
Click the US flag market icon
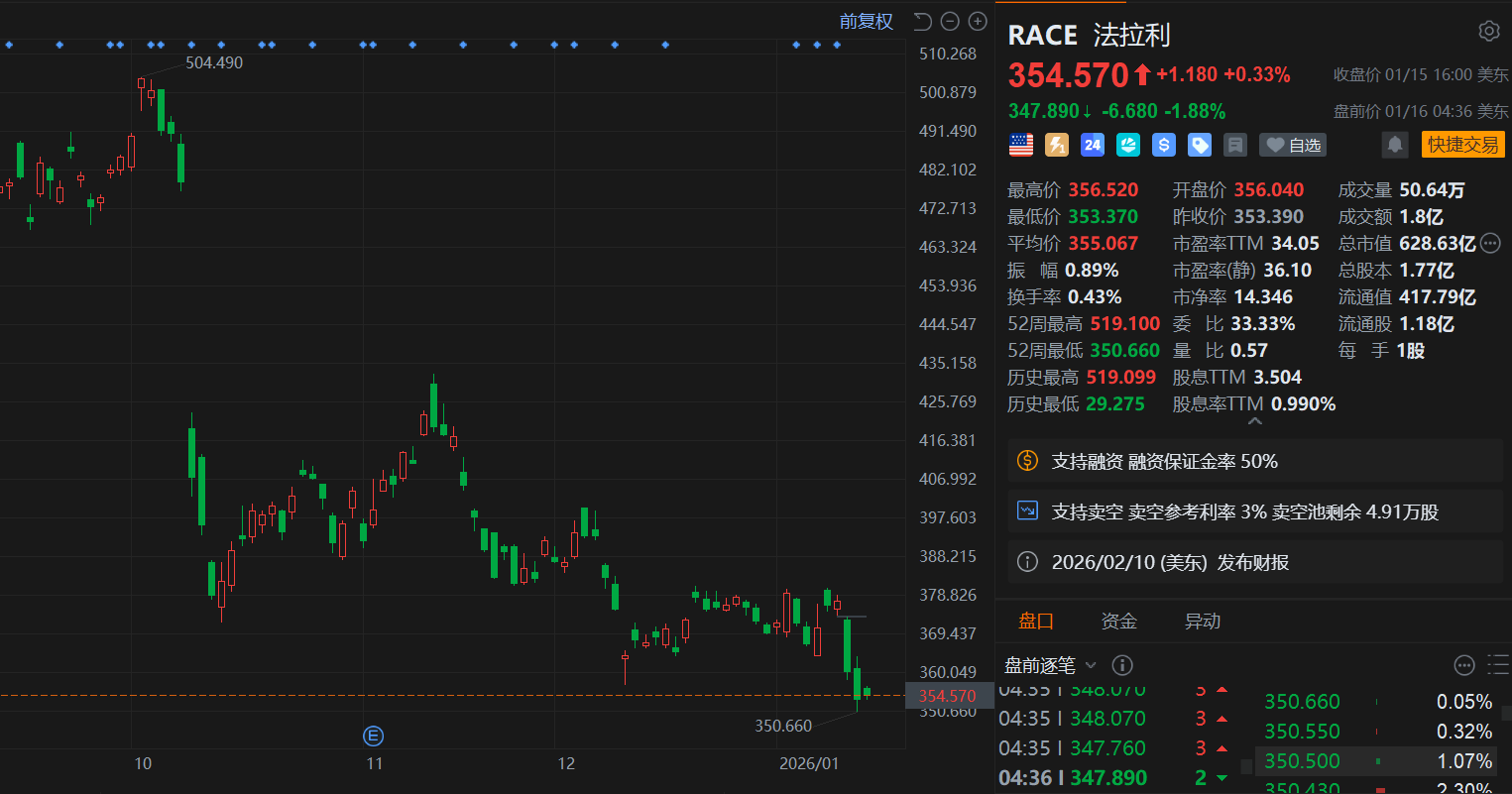click(x=1020, y=146)
